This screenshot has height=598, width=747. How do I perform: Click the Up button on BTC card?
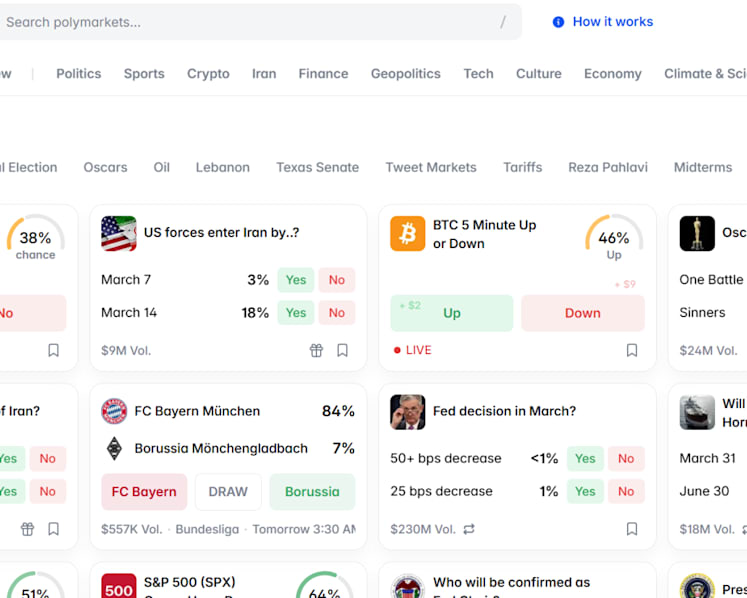click(x=452, y=313)
